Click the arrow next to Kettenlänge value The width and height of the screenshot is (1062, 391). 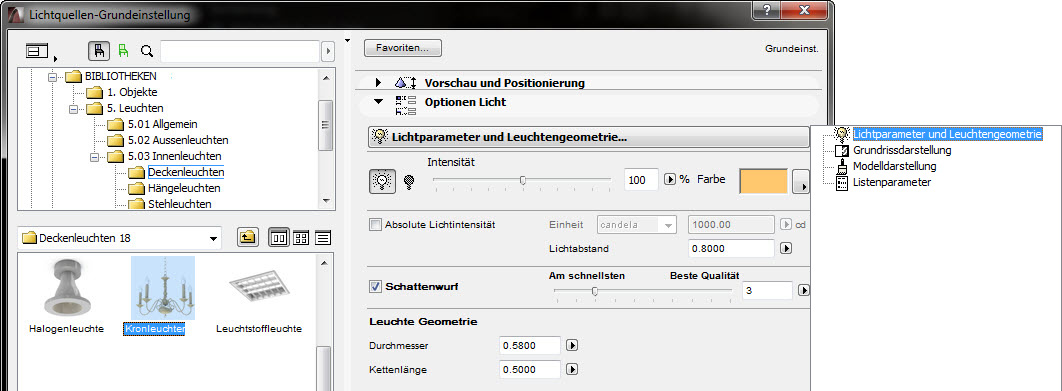[572, 369]
